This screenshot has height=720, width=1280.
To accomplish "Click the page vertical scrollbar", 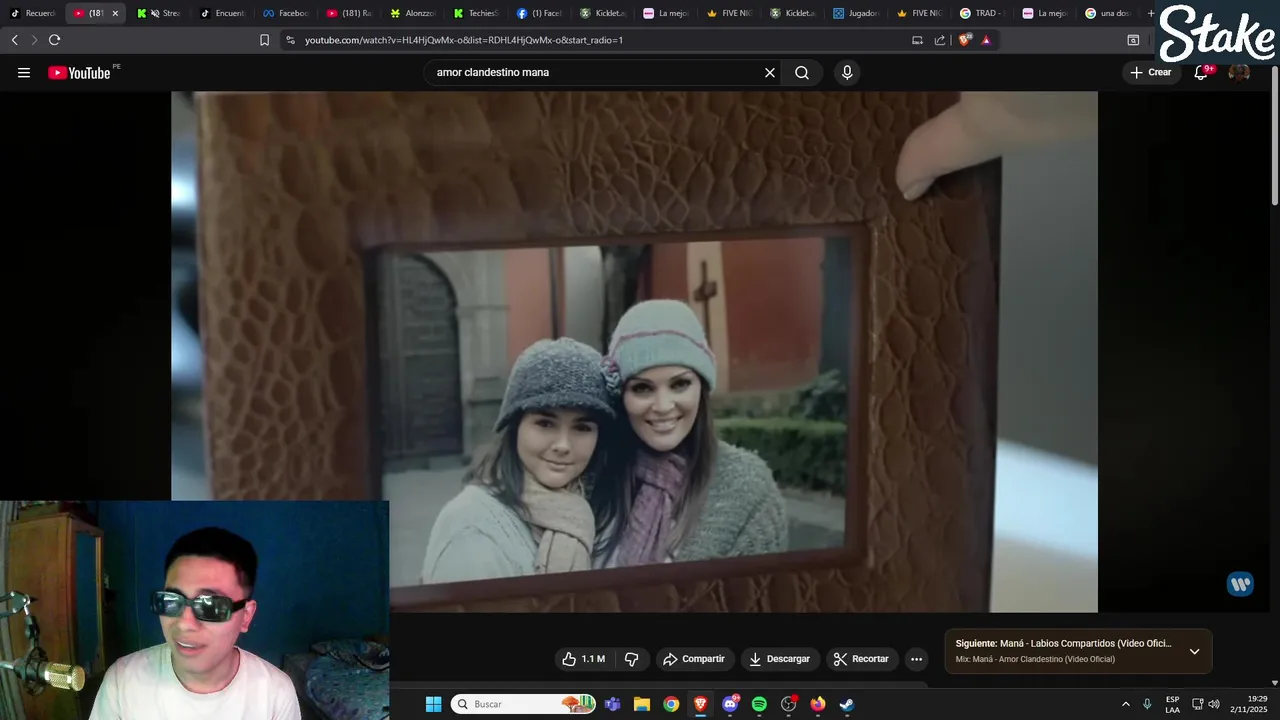I will click(1275, 135).
